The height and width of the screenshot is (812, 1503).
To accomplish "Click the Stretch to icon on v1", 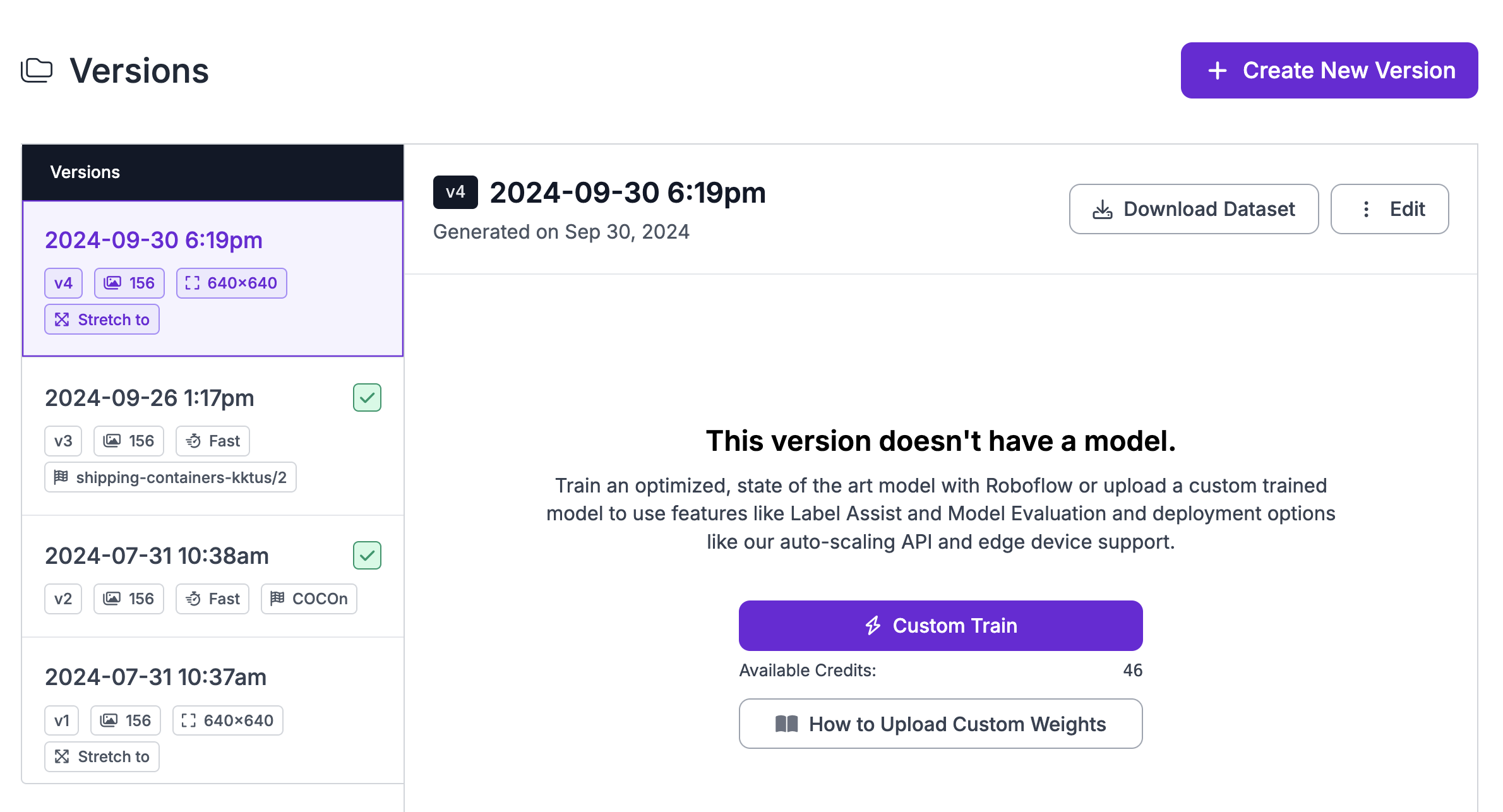I will point(62,756).
